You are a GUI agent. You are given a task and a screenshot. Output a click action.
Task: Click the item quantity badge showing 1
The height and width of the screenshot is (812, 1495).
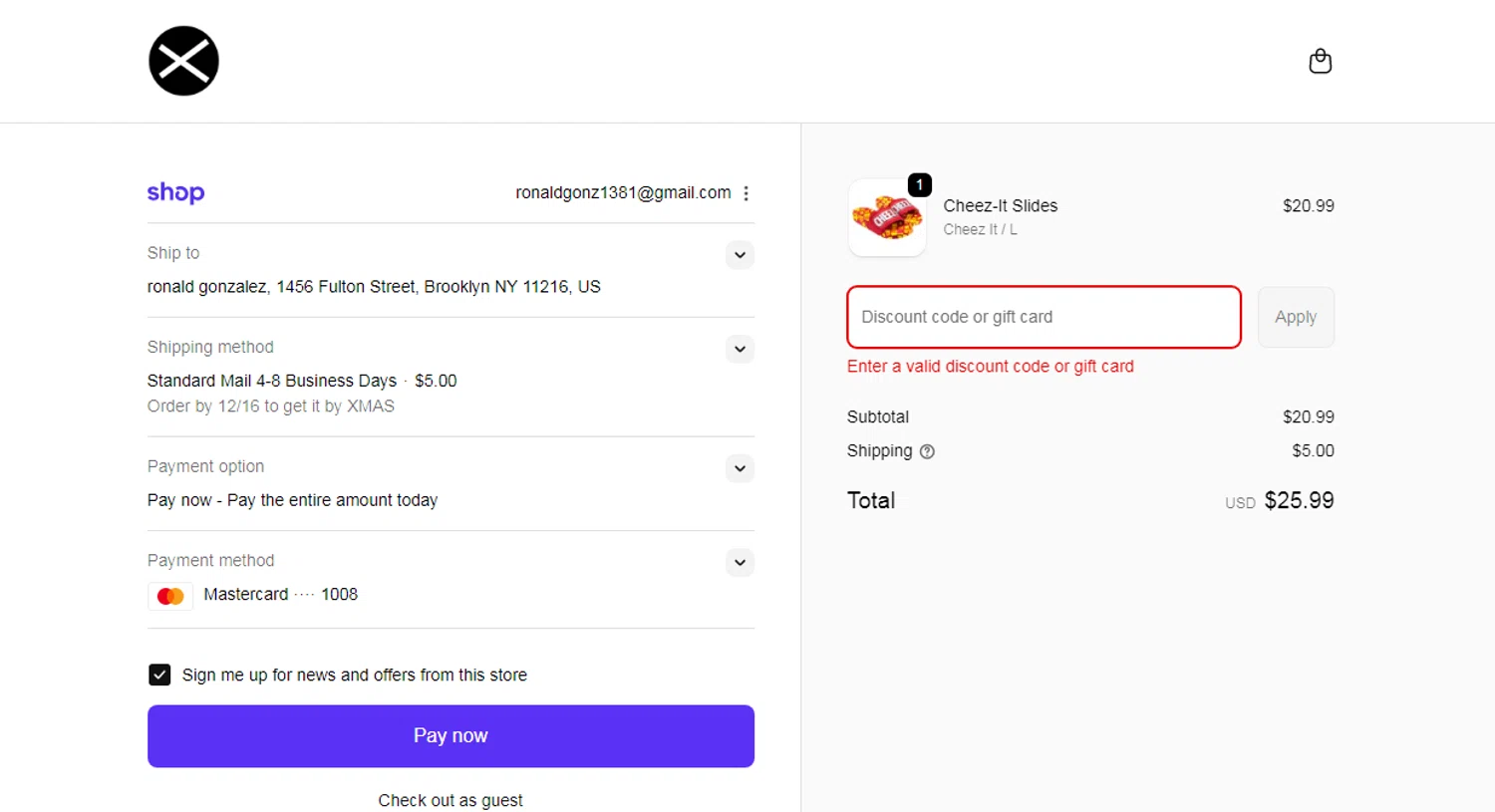919,185
